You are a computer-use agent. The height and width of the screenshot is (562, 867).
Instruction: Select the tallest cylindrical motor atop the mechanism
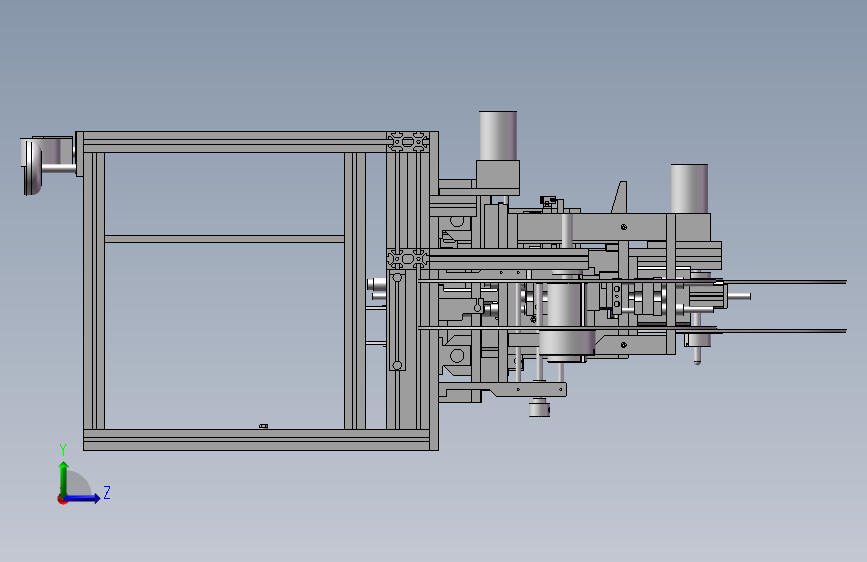(498, 136)
